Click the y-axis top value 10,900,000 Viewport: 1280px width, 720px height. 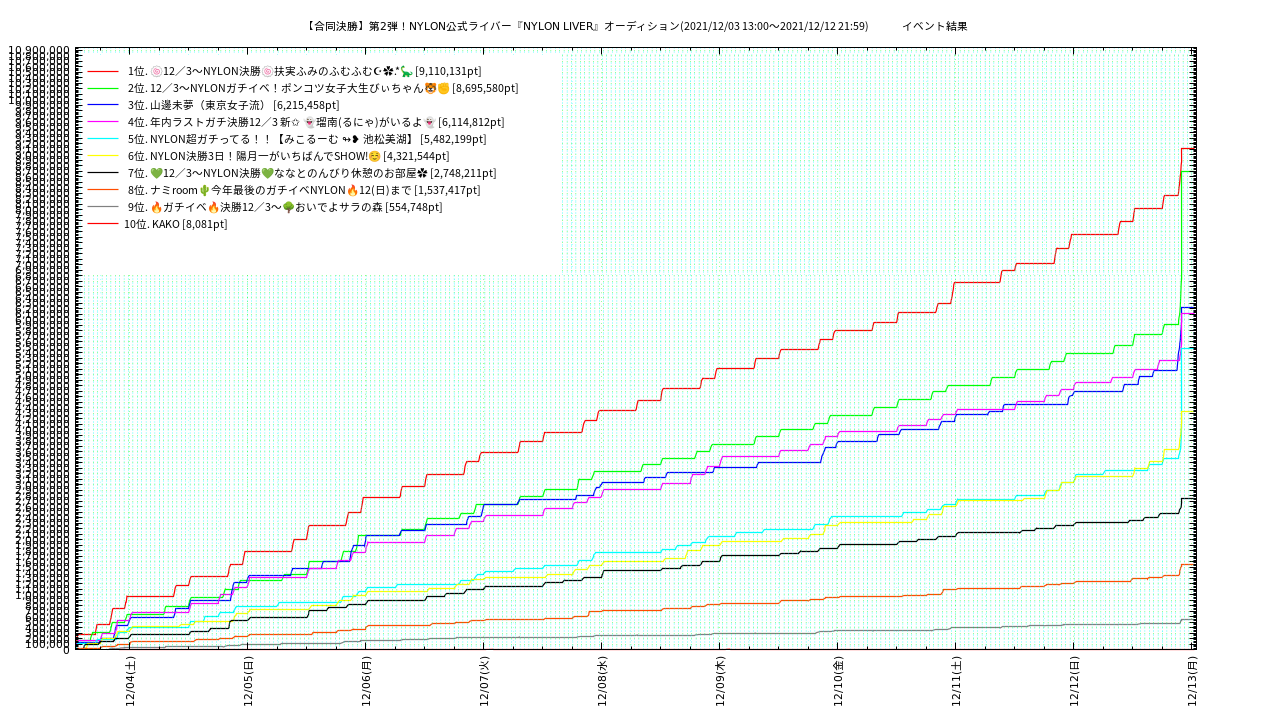pyautogui.click(x=39, y=50)
